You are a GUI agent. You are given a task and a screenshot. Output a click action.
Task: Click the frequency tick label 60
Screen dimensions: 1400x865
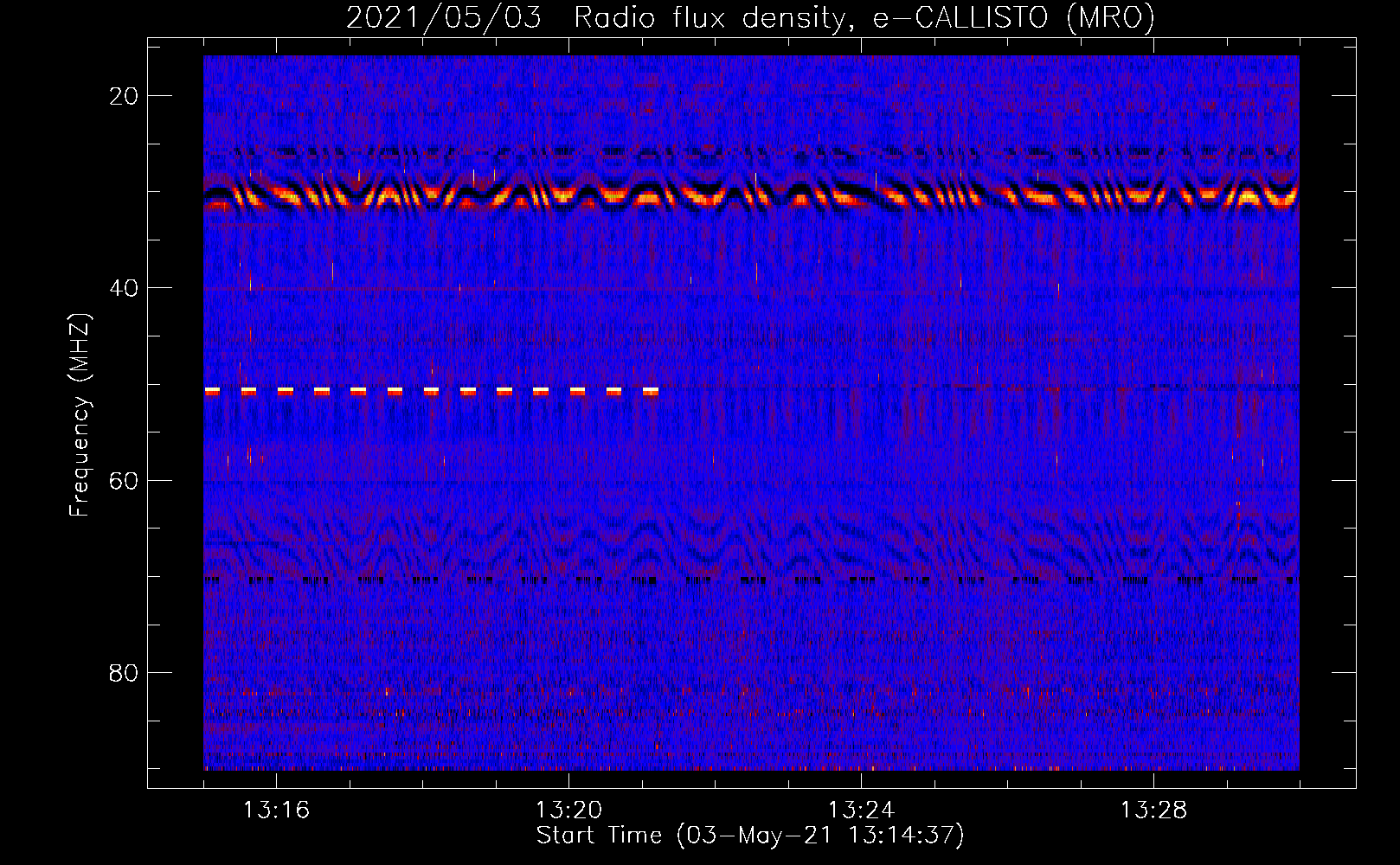click(125, 480)
